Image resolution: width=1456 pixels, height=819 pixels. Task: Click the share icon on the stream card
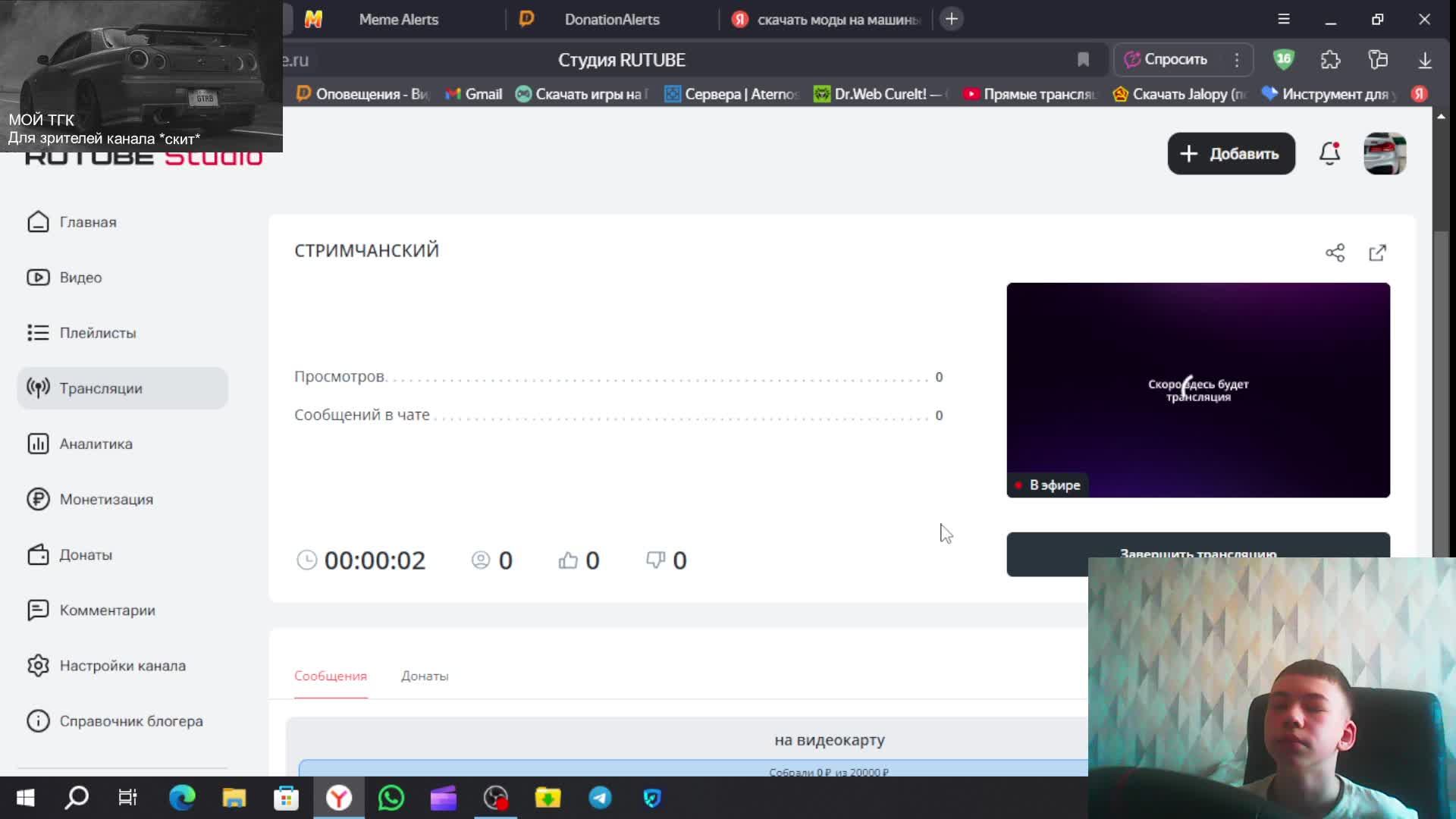tap(1335, 253)
